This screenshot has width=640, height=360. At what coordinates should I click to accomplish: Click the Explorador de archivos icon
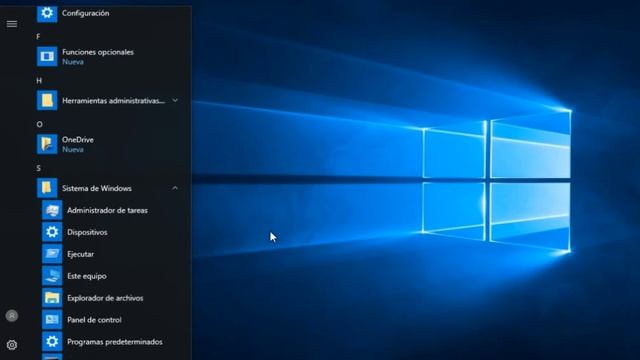pos(52,298)
